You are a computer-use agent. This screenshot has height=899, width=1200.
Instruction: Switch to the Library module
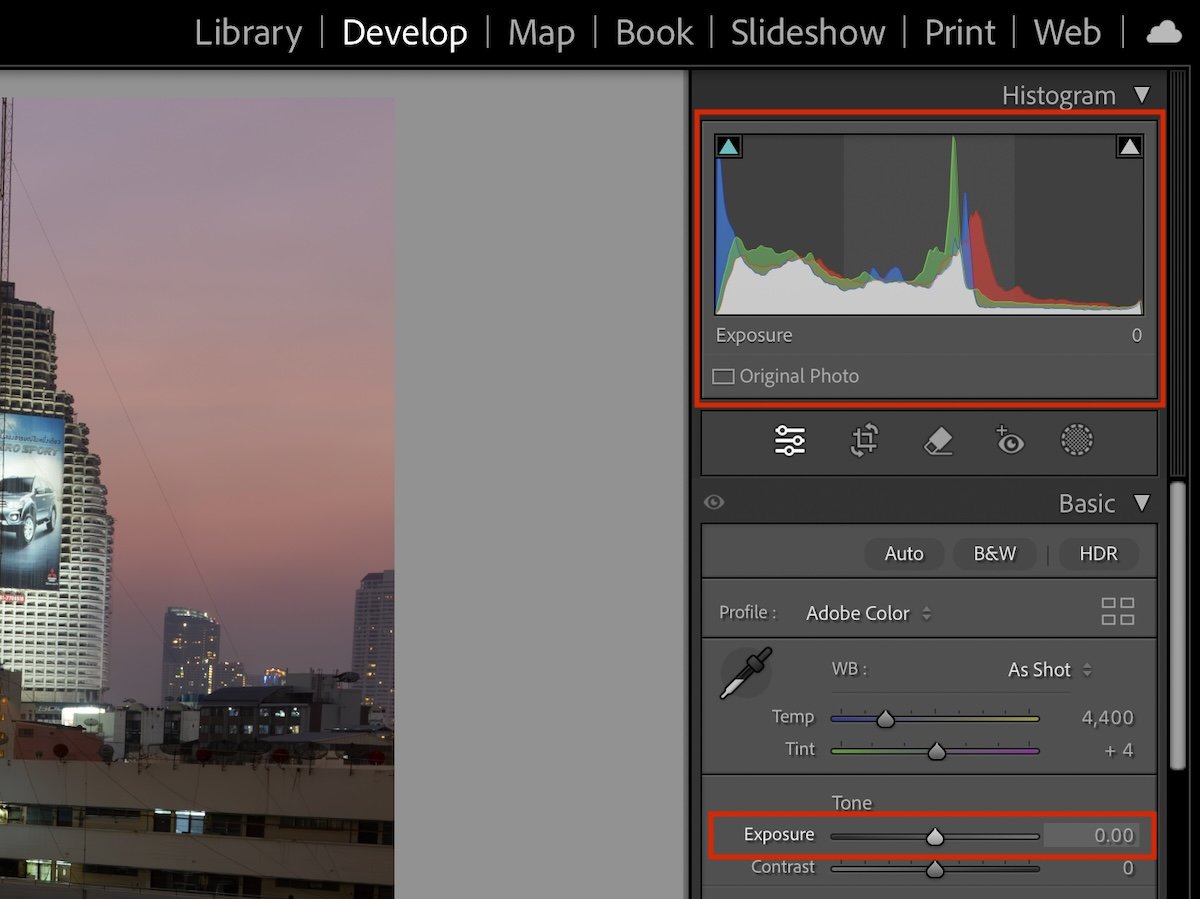[x=248, y=32]
